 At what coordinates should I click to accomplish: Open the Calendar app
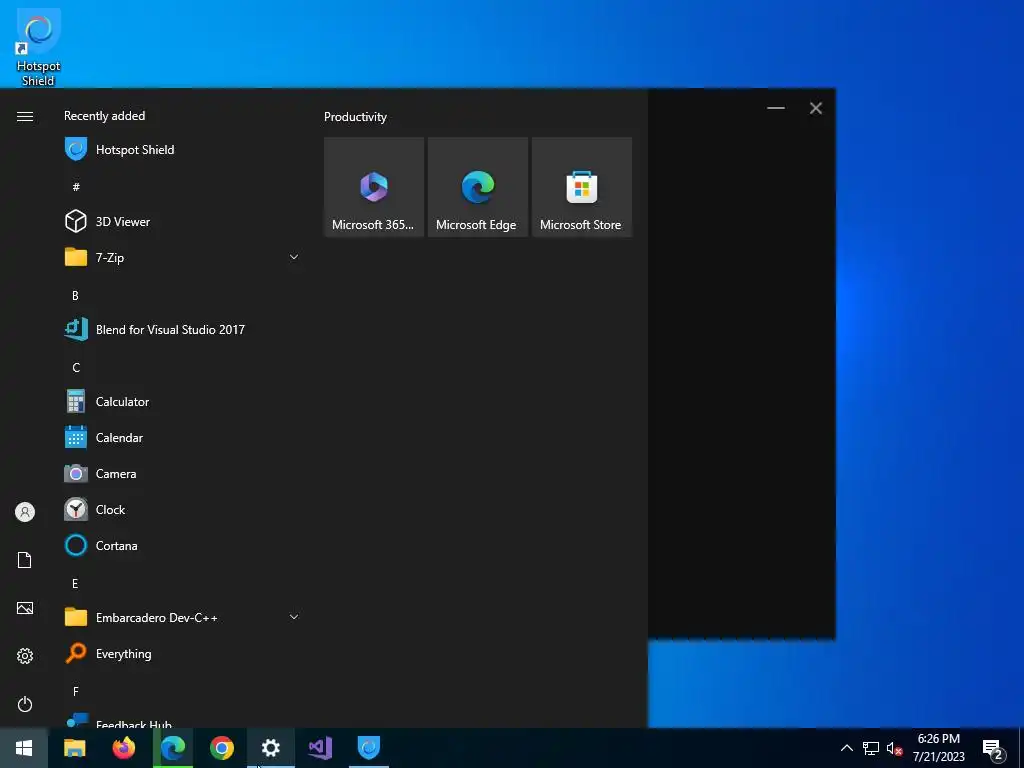[182, 438]
